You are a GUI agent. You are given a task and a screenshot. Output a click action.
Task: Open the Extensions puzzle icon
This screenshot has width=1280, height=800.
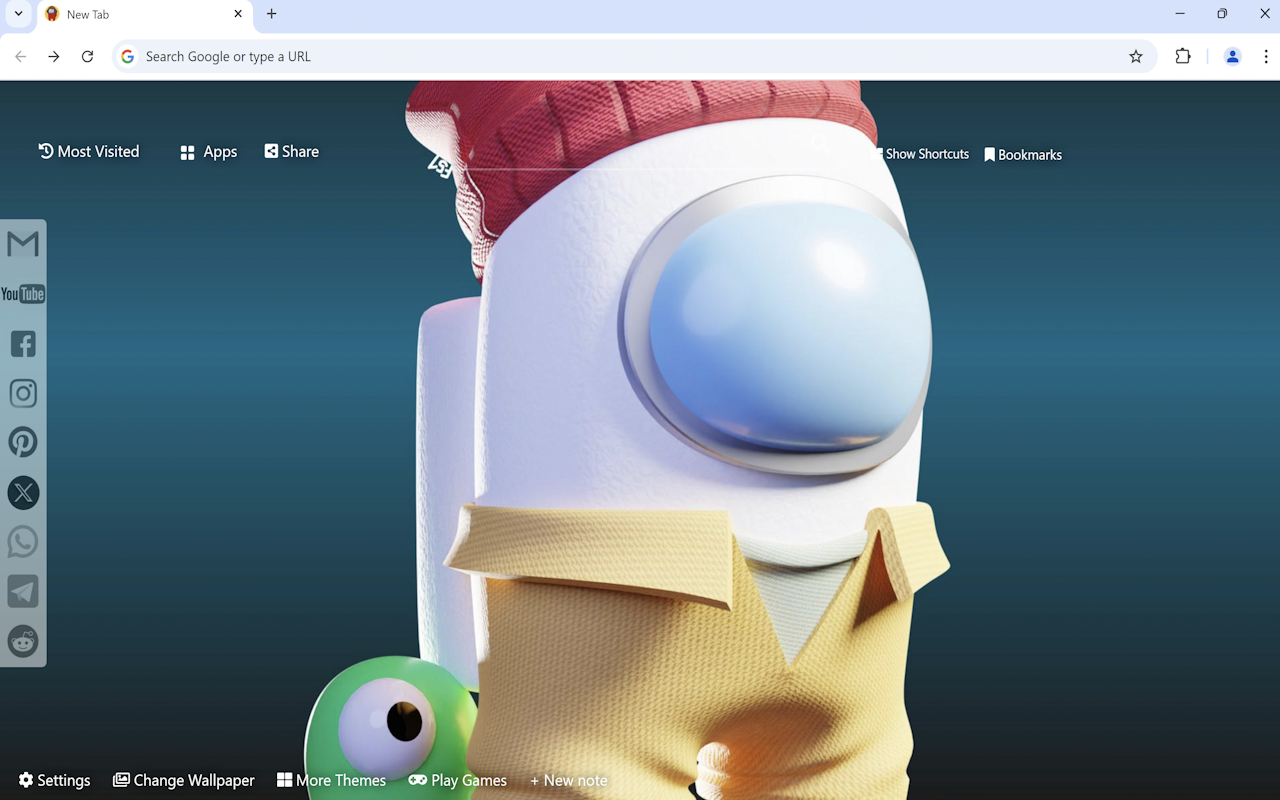pyautogui.click(x=1183, y=57)
